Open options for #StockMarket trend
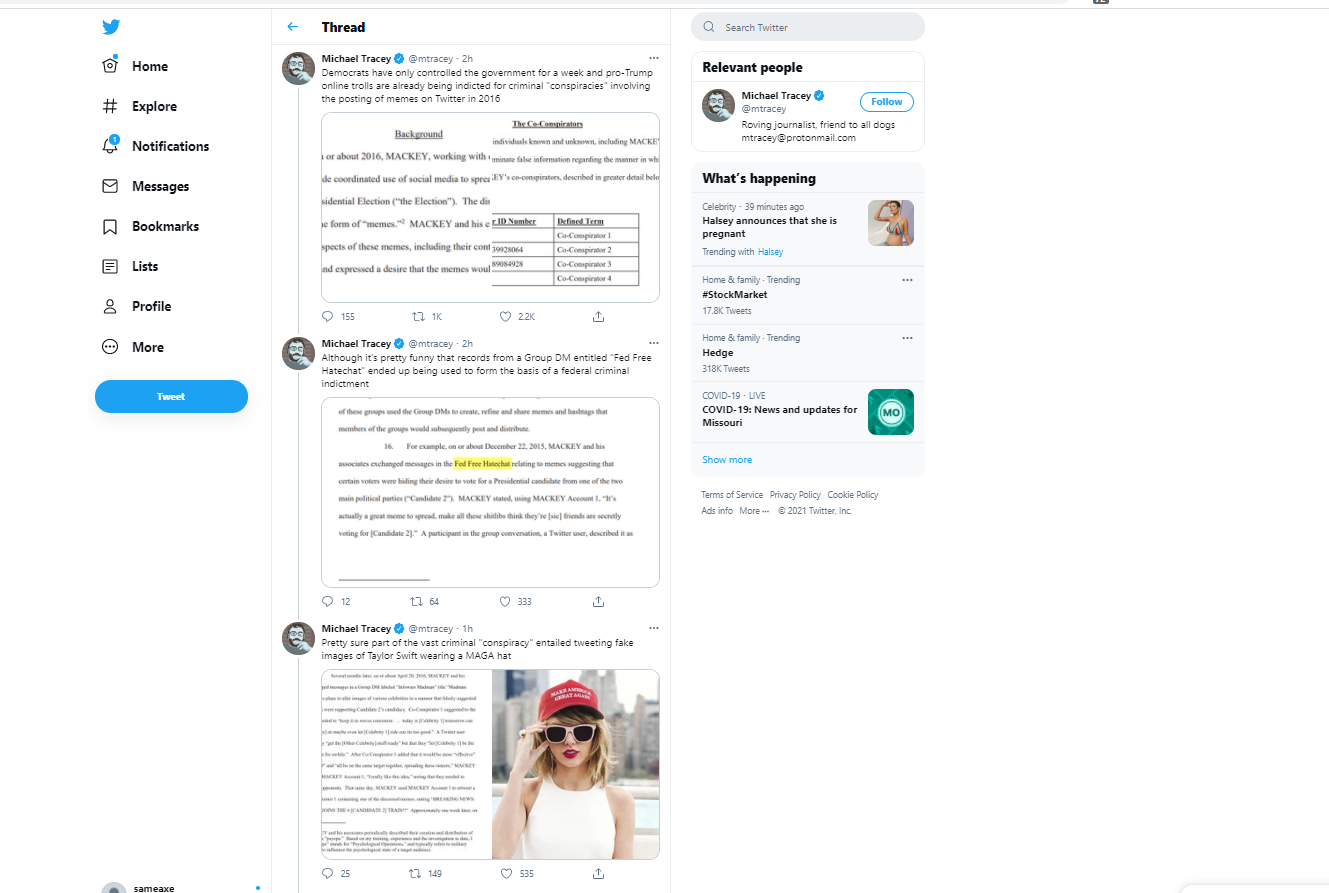Screen dimensions: 1329x893 [x=907, y=280]
